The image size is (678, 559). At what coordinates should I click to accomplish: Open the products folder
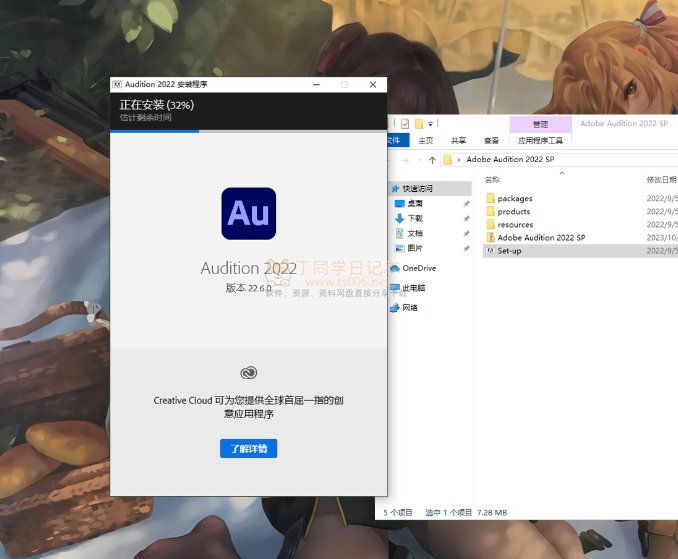(x=513, y=212)
